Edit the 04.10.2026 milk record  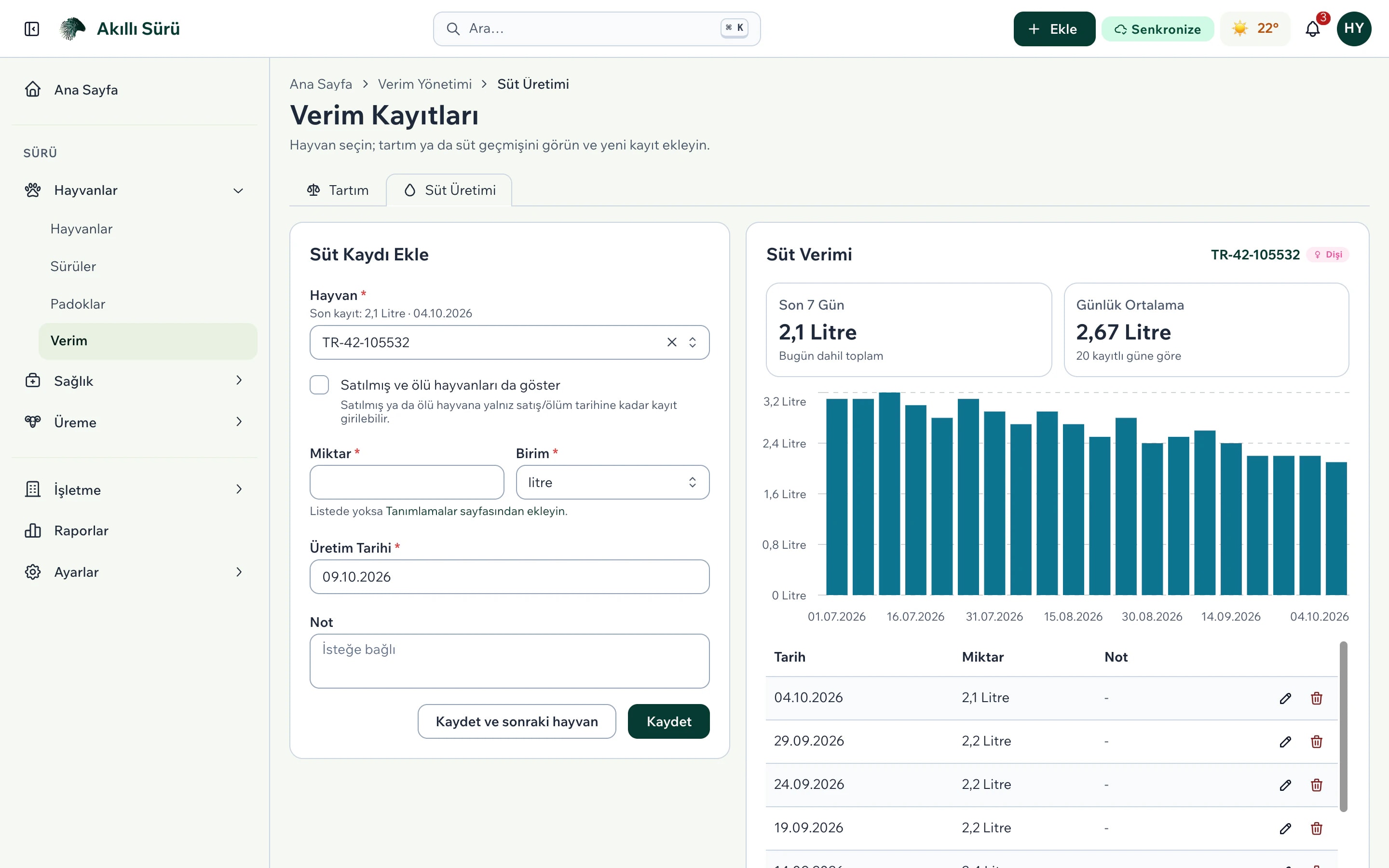pyautogui.click(x=1285, y=698)
